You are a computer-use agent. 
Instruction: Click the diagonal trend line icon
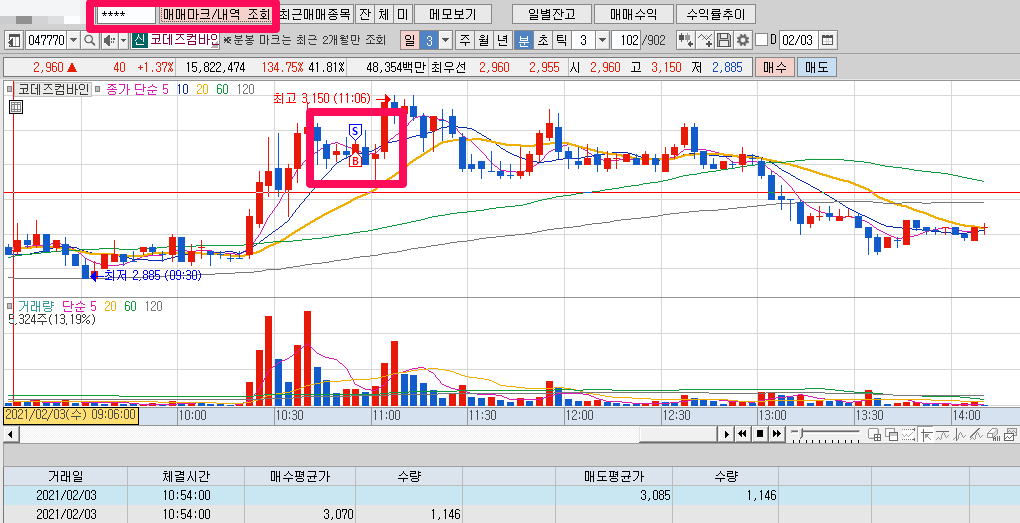(976, 435)
